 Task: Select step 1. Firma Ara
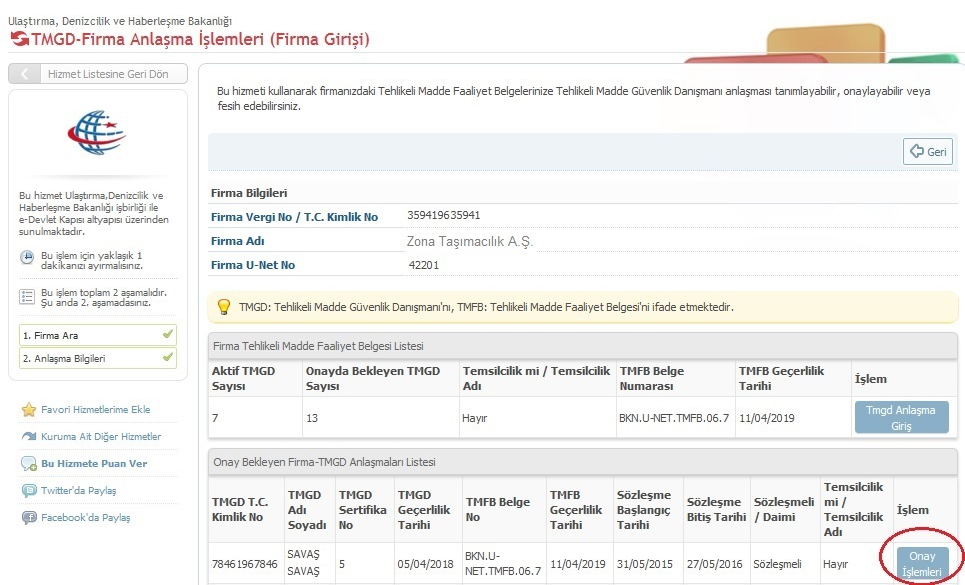point(98,335)
